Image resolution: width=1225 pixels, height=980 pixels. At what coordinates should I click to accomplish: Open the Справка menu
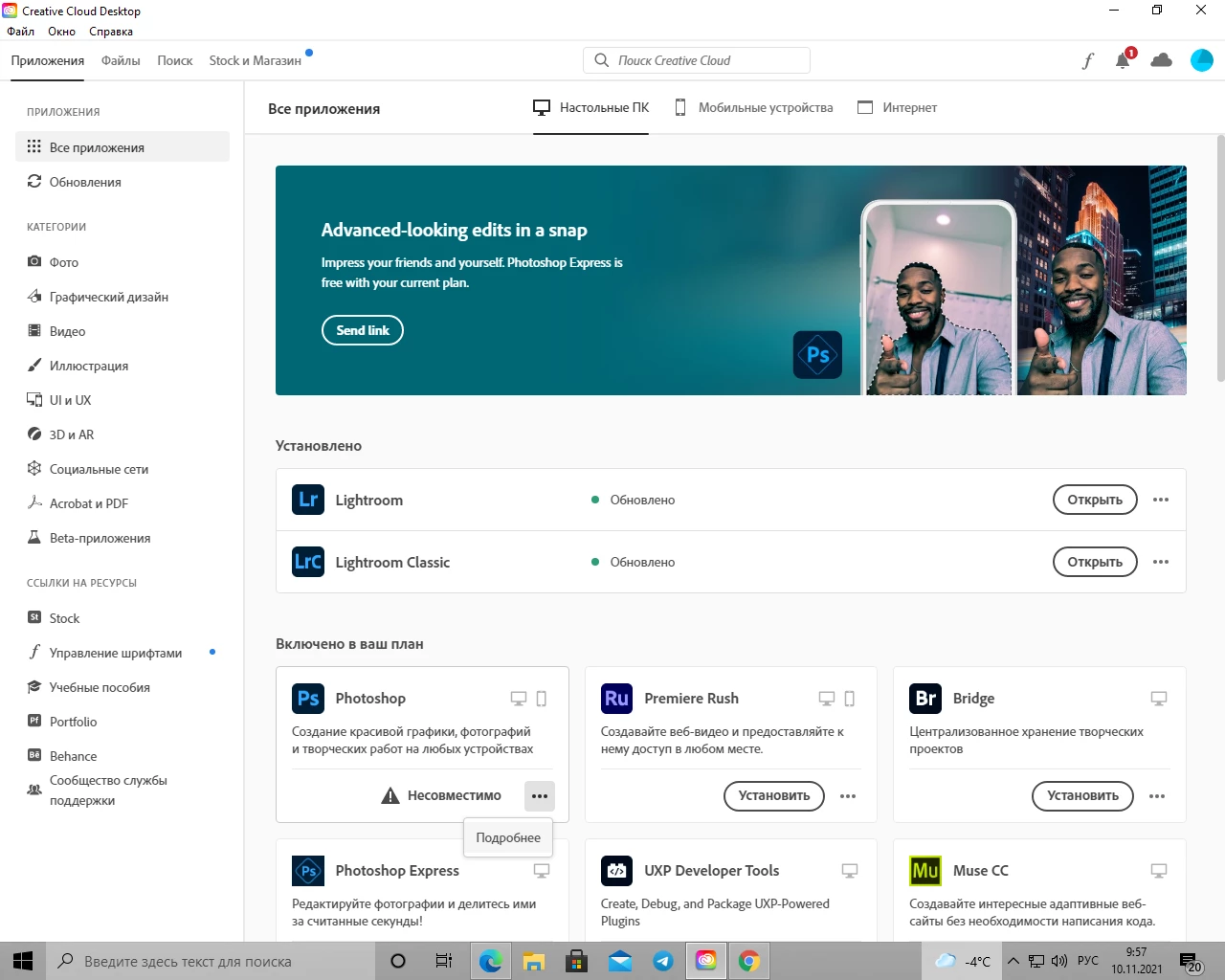111,32
